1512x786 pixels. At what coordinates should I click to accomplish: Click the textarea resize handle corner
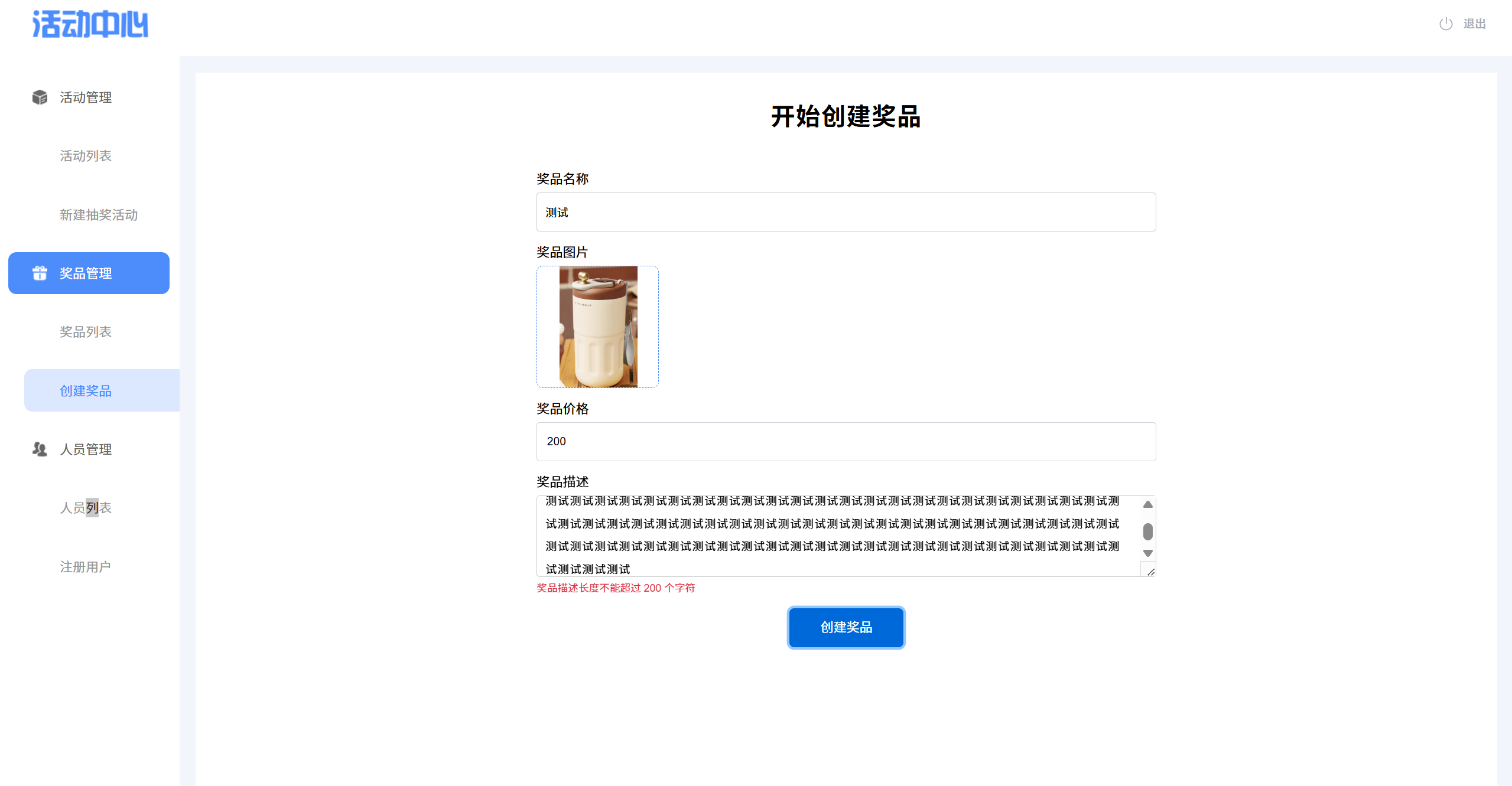click(1150, 571)
